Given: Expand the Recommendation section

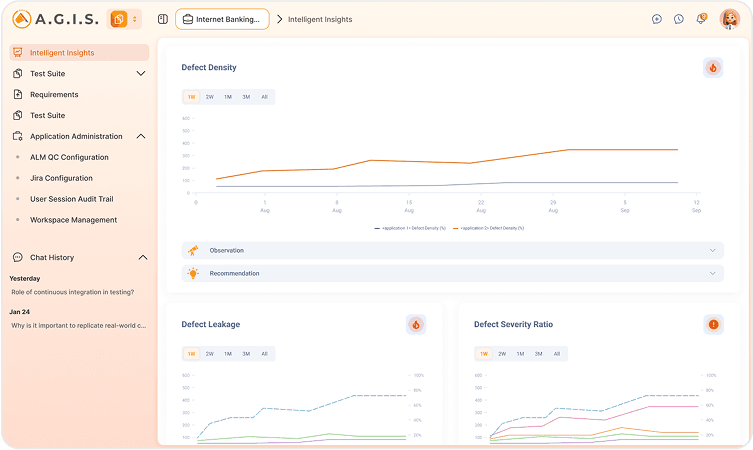Looking at the screenshot, I should coord(452,273).
